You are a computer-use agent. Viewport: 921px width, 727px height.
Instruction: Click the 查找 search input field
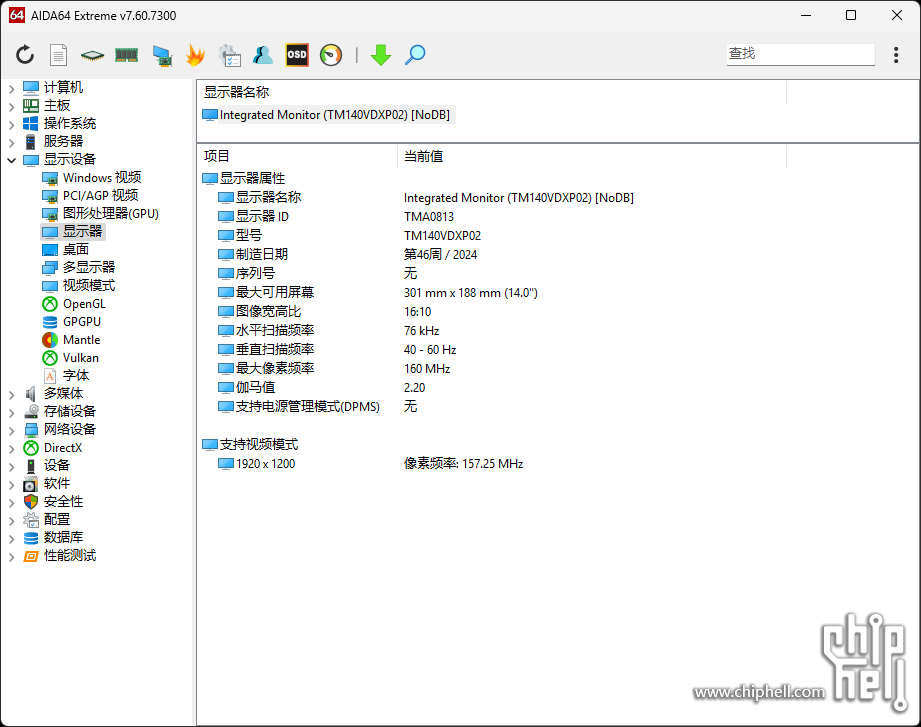click(x=800, y=54)
